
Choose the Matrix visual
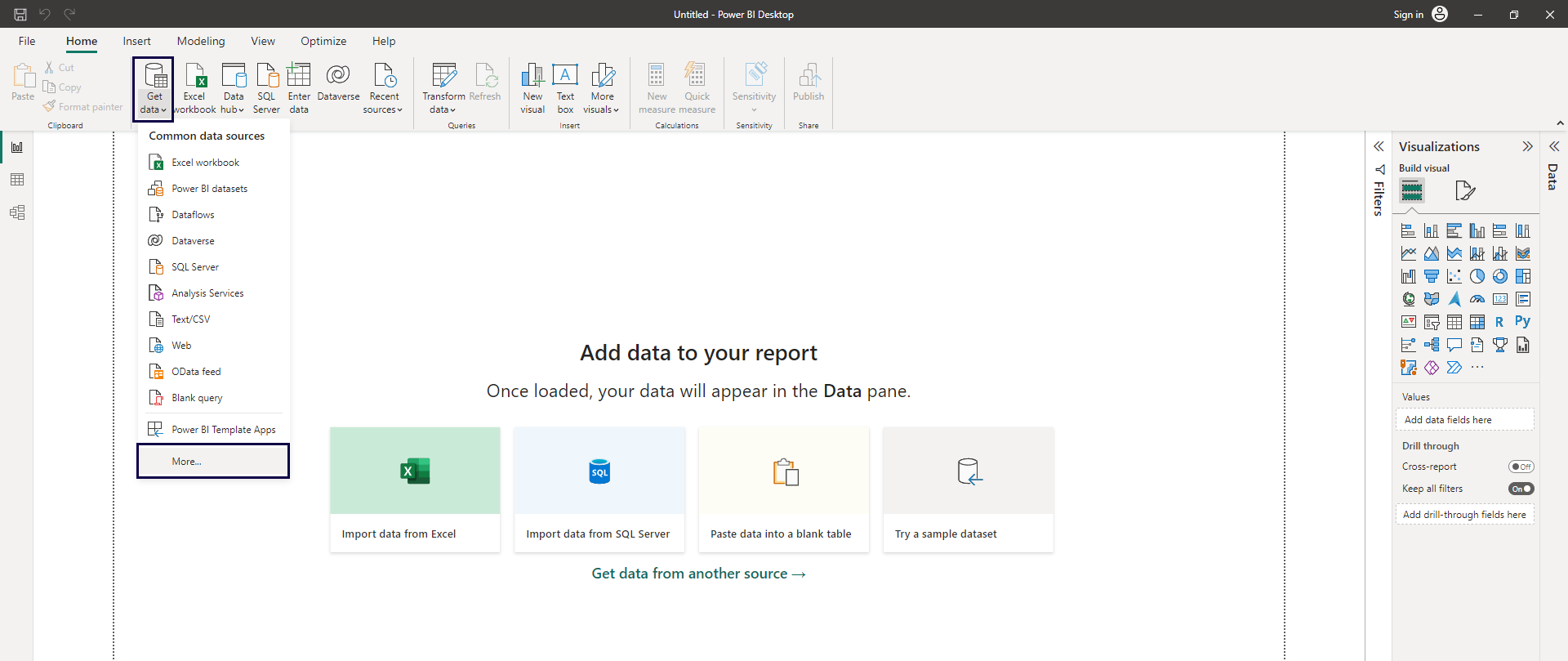click(1477, 323)
